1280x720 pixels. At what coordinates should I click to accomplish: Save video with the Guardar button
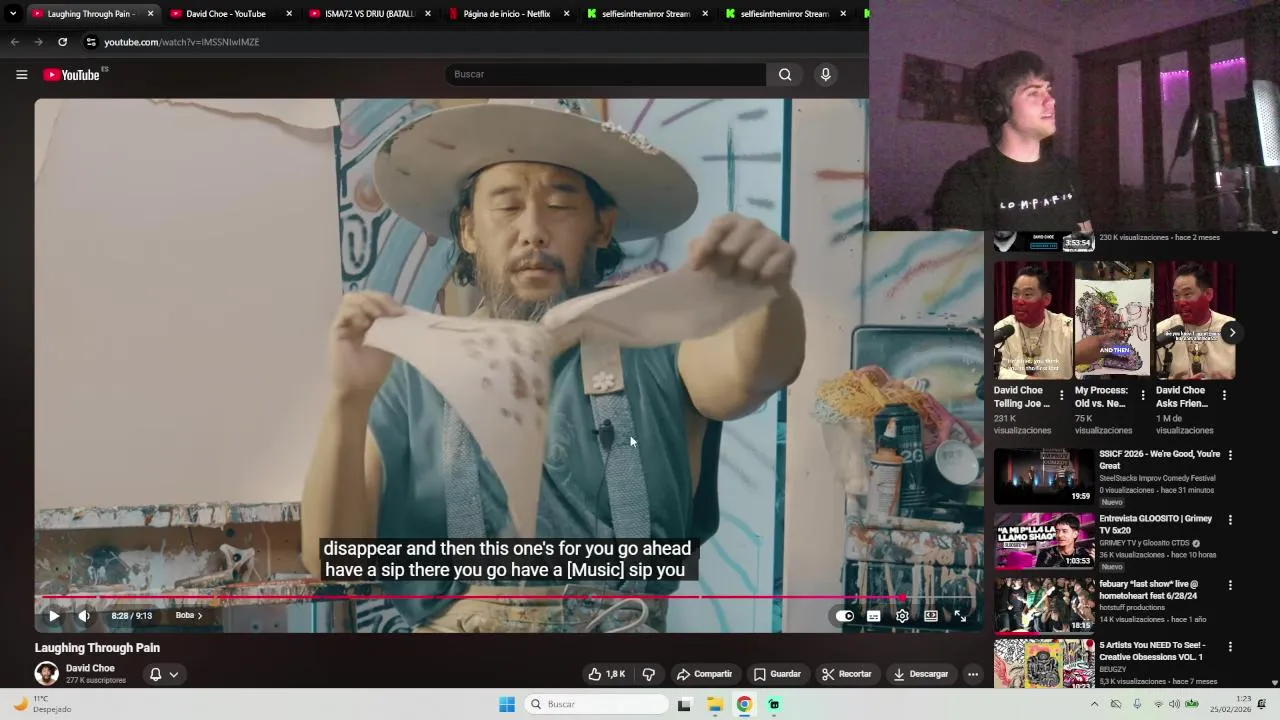coord(777,674)
